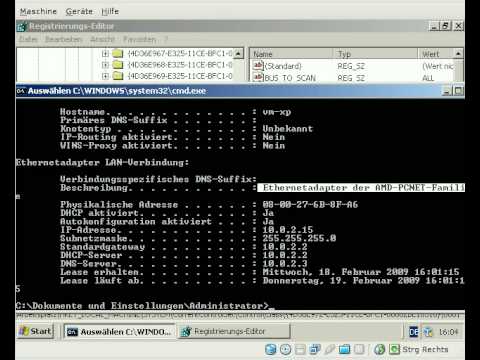Screen dimensions: 480x360
Task: Expand the {4D36E968-E325-11CE-BFC1 registry key
Action: [105, 65]
